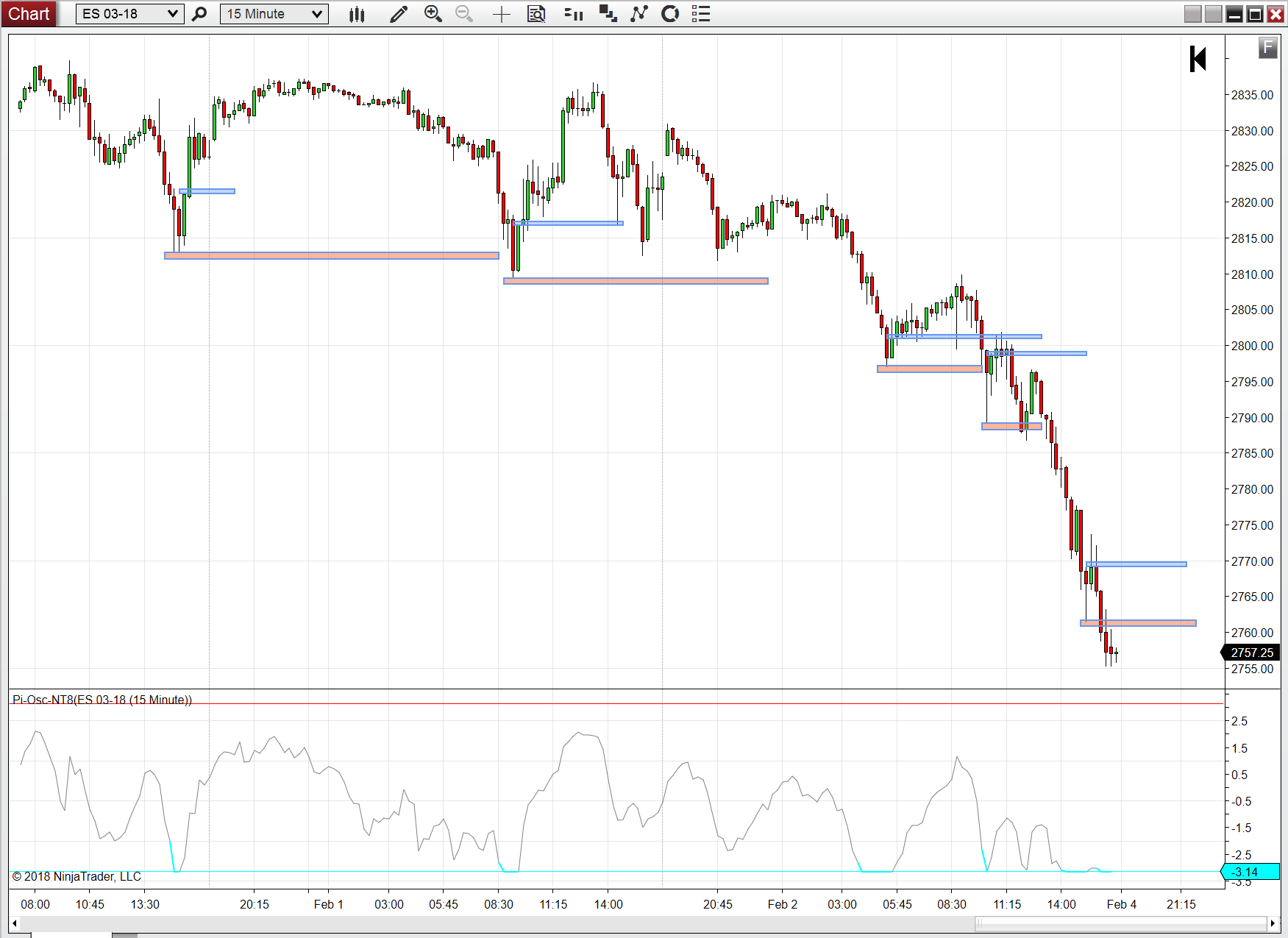Open the Data Series icon
Image resolution: width=1288 pixels, height=938 pixels.
pyautogui.click(x=608, y=14)
